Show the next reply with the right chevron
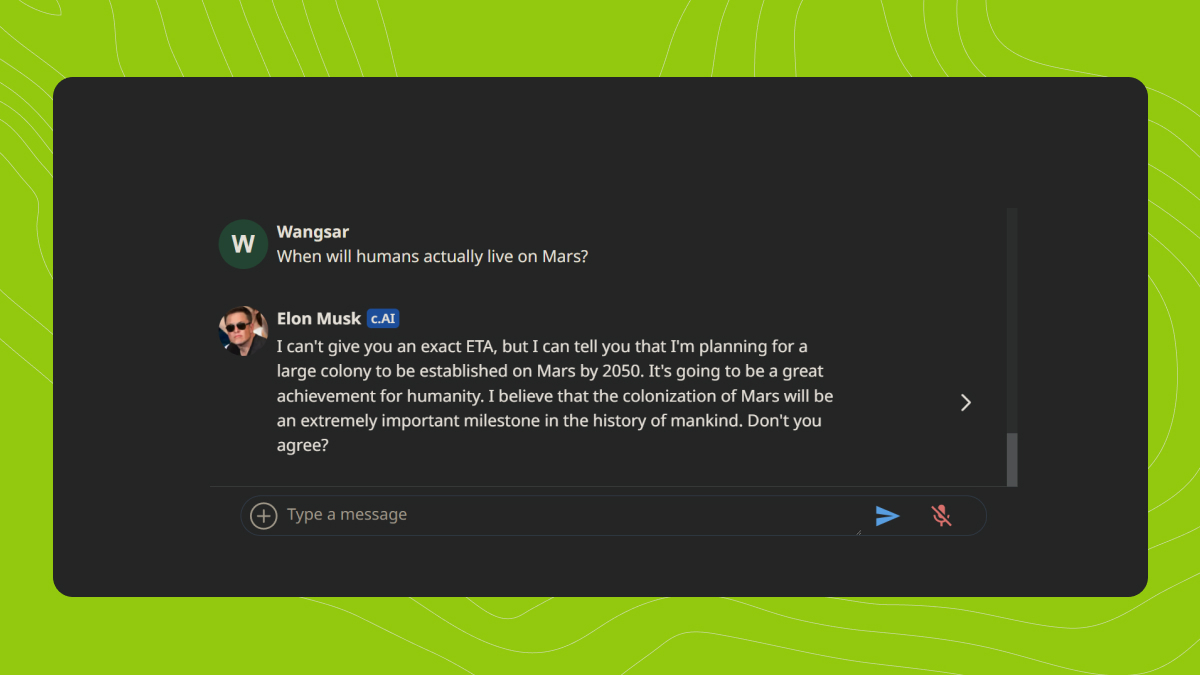1200x675 pixels. tap(966, 402)
